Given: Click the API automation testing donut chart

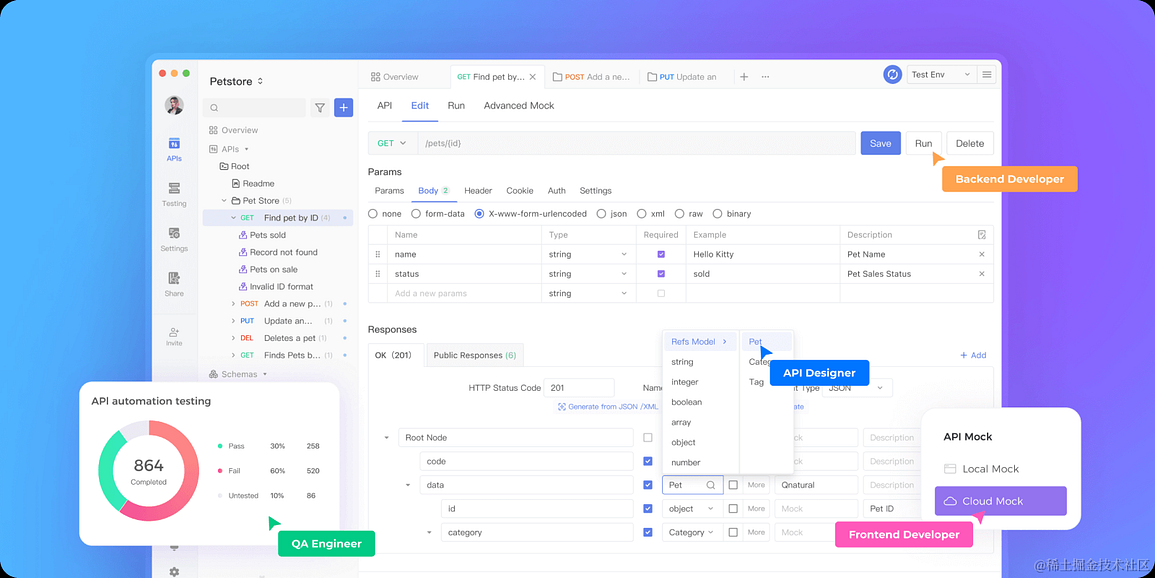Looking at the screenshot, I should point(148,466).
